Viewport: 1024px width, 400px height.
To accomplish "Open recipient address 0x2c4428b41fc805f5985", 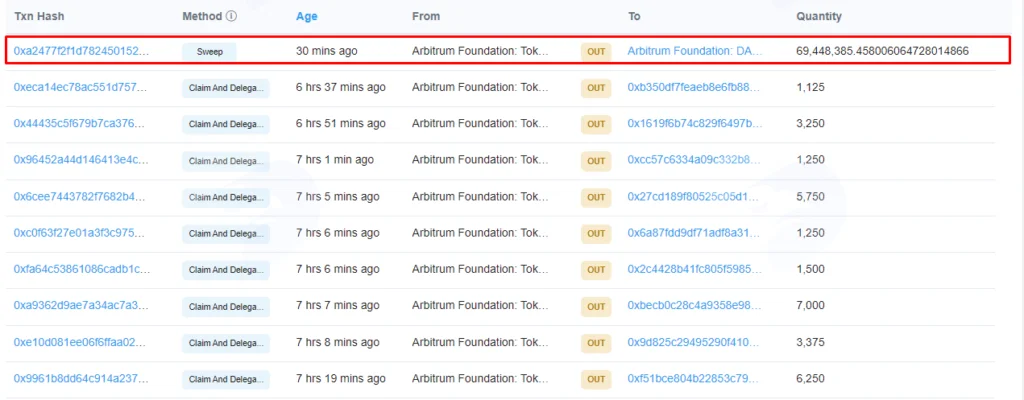I will [x=694, y=269].
